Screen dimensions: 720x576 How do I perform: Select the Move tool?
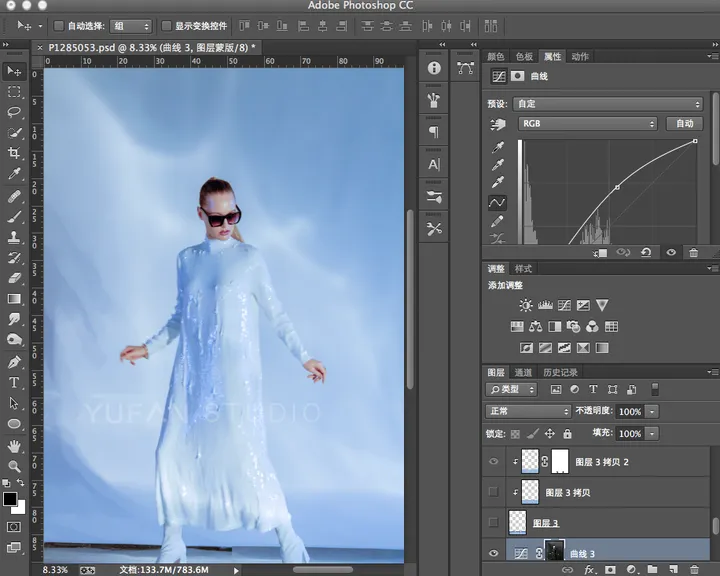(x=14, y=71)
